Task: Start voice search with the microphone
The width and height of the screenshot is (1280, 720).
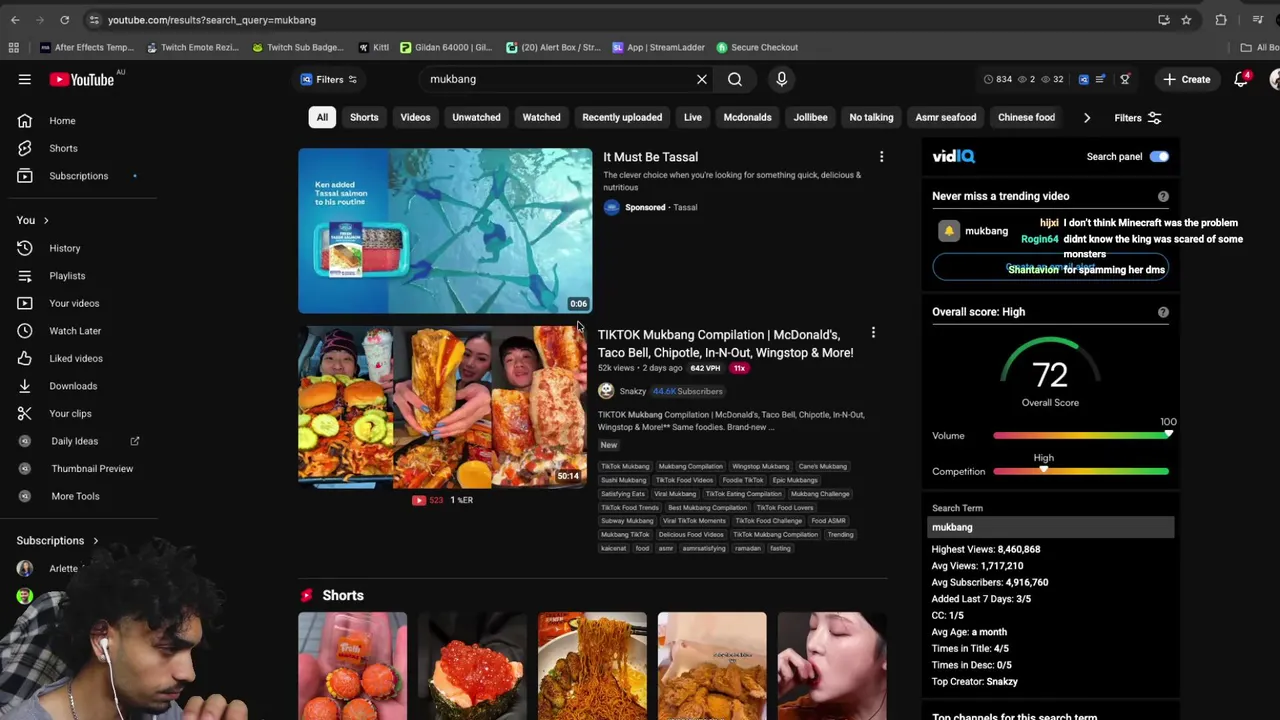Action: tap(782, 79)
